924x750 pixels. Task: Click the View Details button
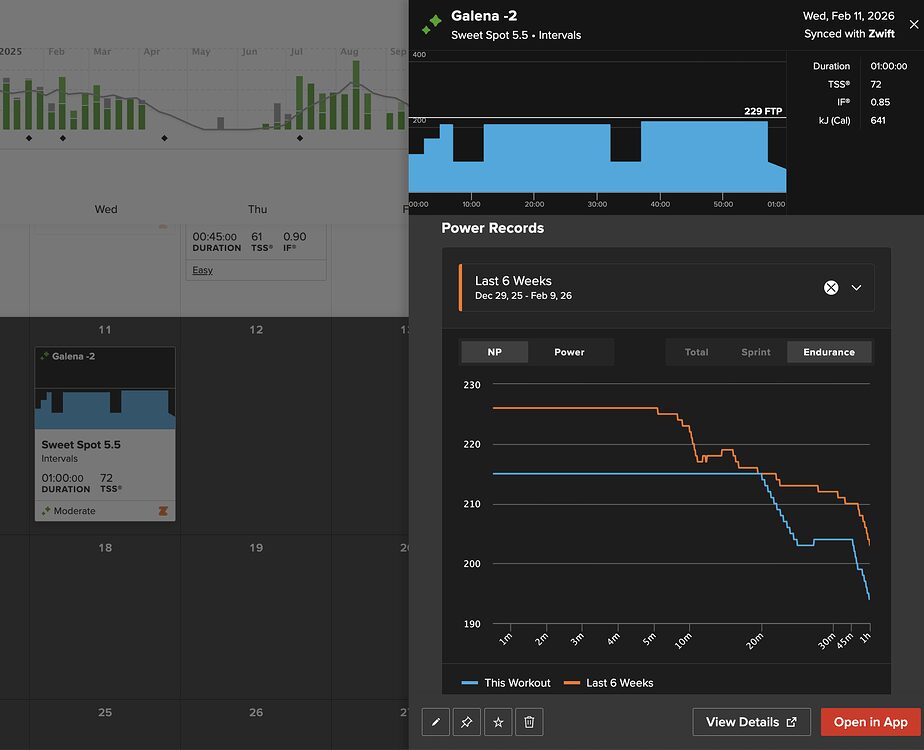751,722
